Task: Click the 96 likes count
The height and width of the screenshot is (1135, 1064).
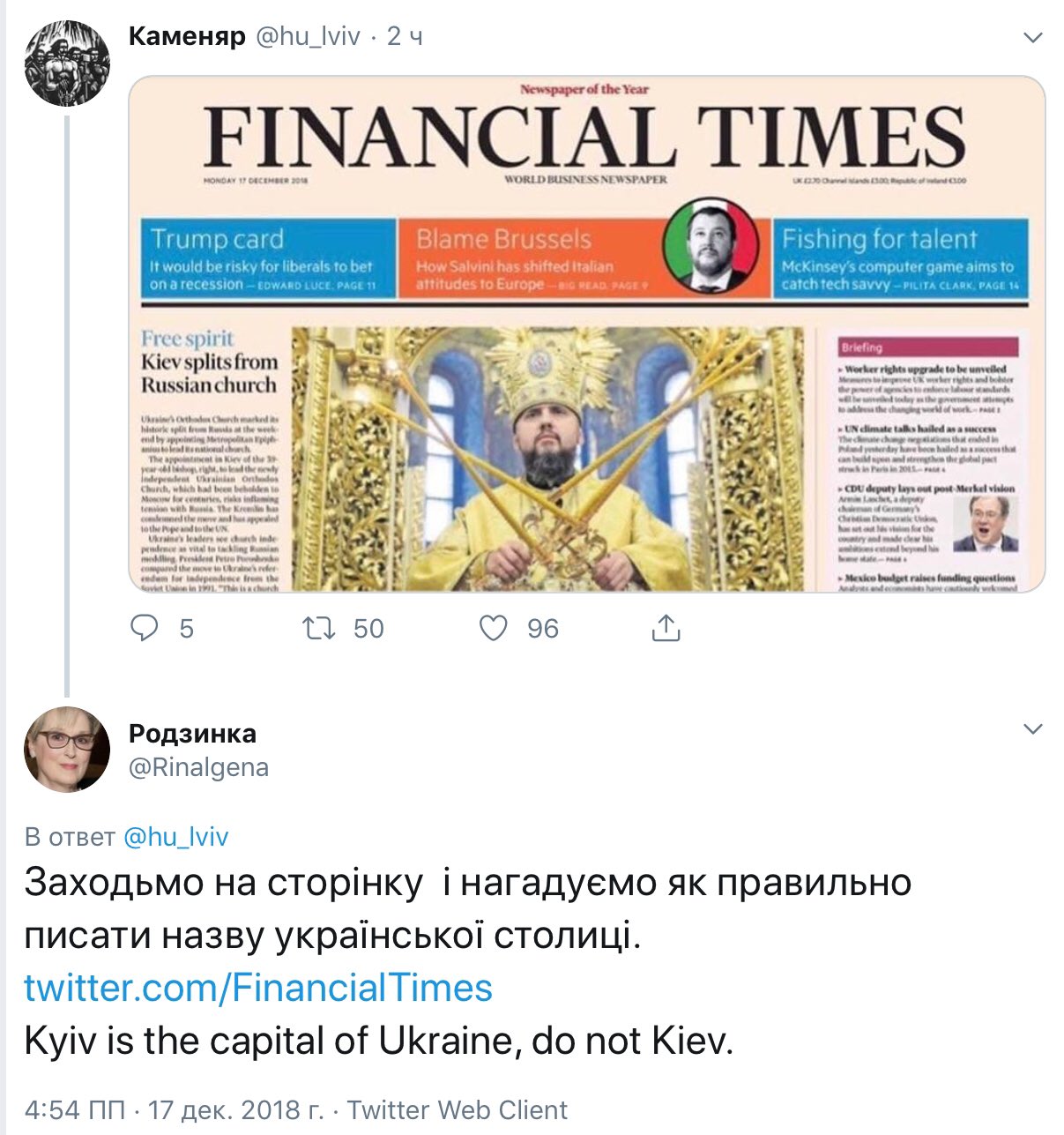Action: point(543,628)
